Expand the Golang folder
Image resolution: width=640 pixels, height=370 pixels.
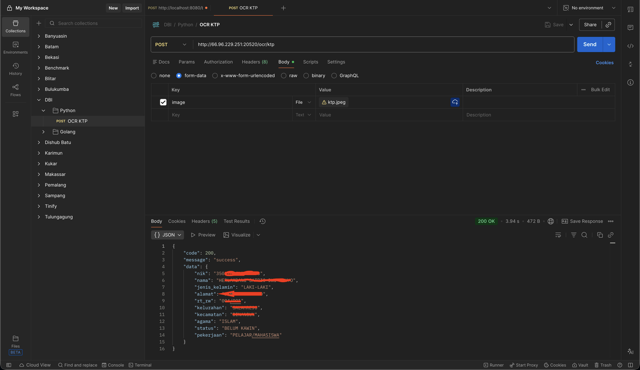[x=43, y=132]
